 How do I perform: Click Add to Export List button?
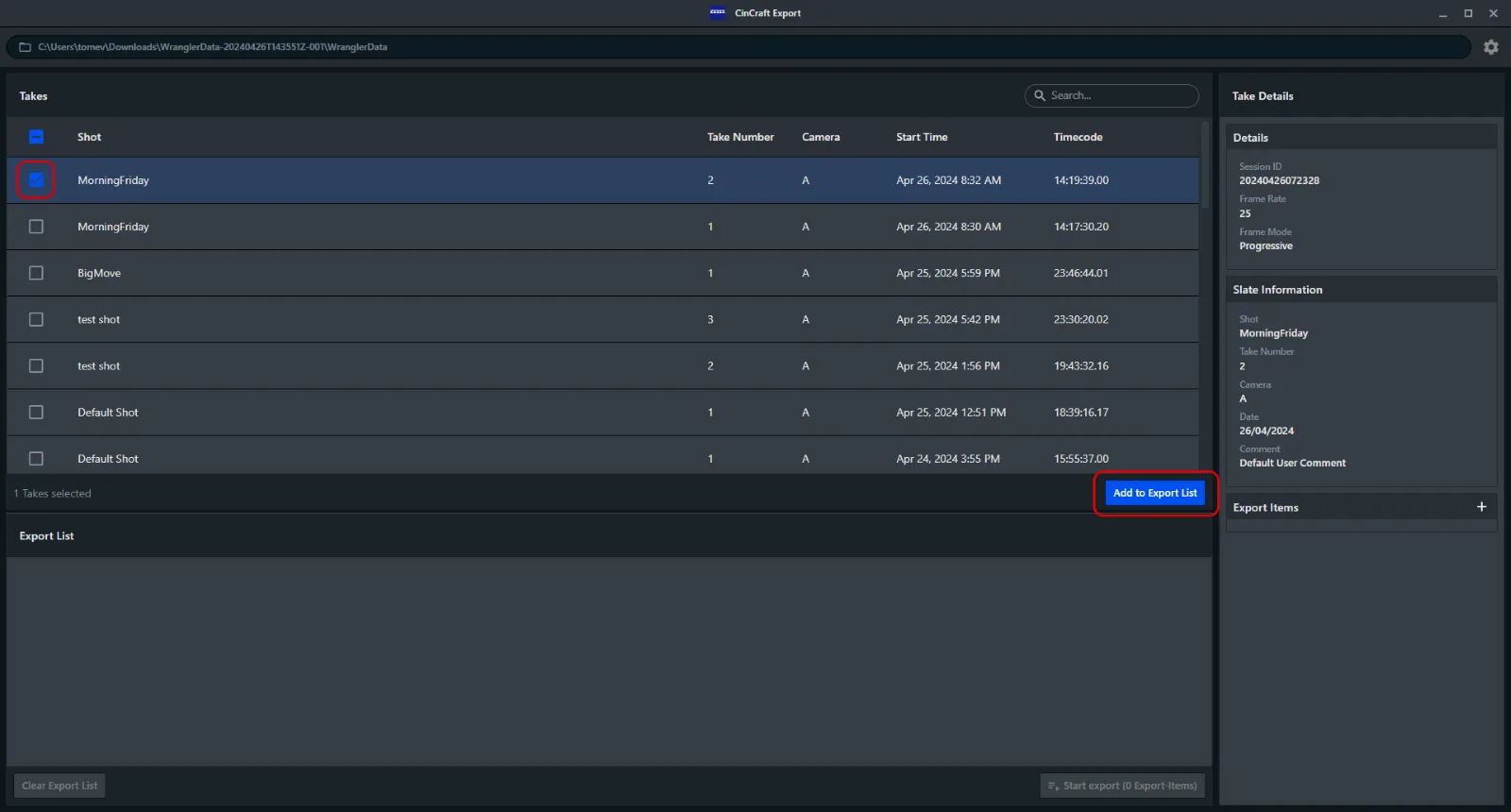(x=1155, y=493)
